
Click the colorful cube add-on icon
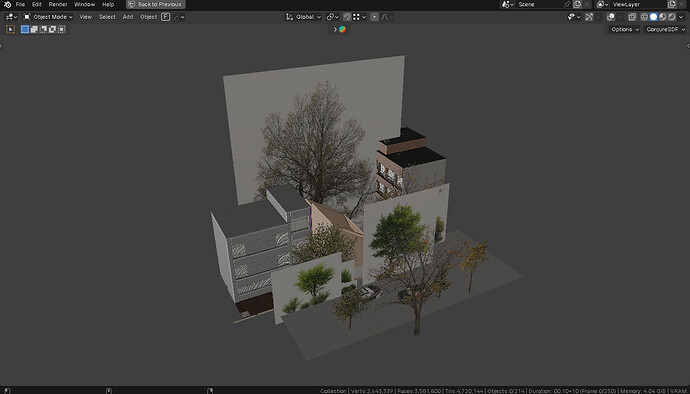click(x=342, y=29)
